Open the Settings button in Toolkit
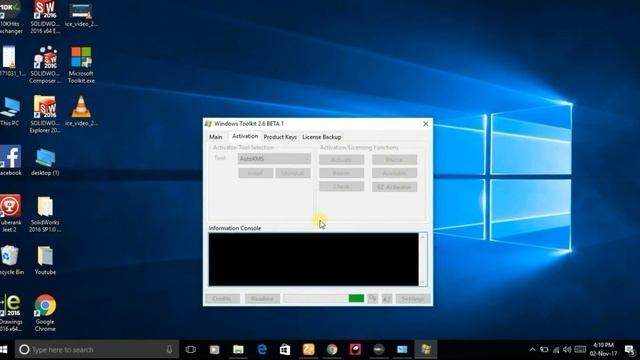This screenshot has width=640, height=360. pyautogui.click(x=413, y=299)
